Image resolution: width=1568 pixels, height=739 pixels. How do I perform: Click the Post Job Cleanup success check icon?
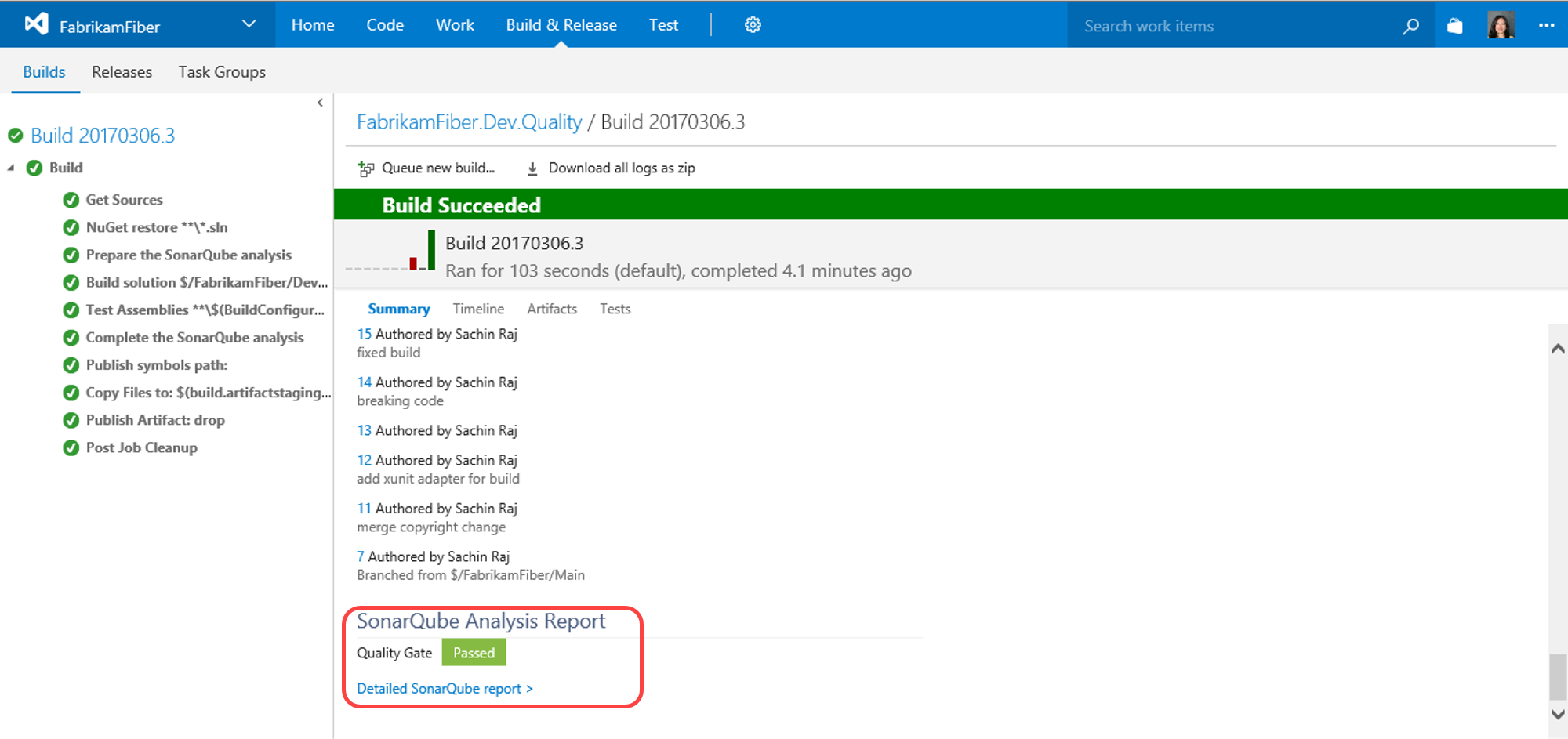71,447
